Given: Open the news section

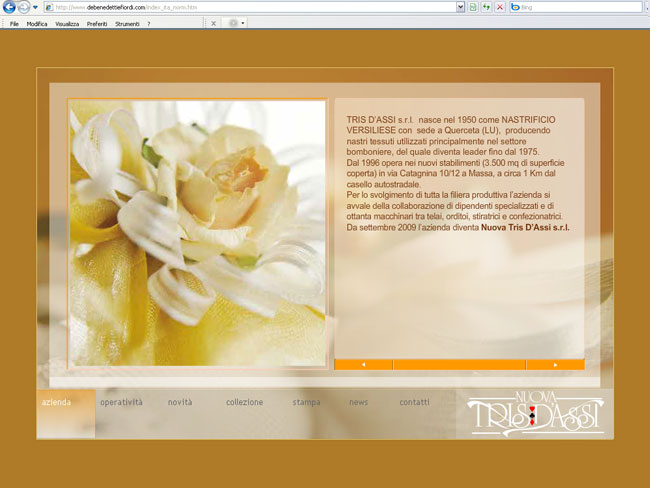Looking at the screenshot, I should coord(359,402).
